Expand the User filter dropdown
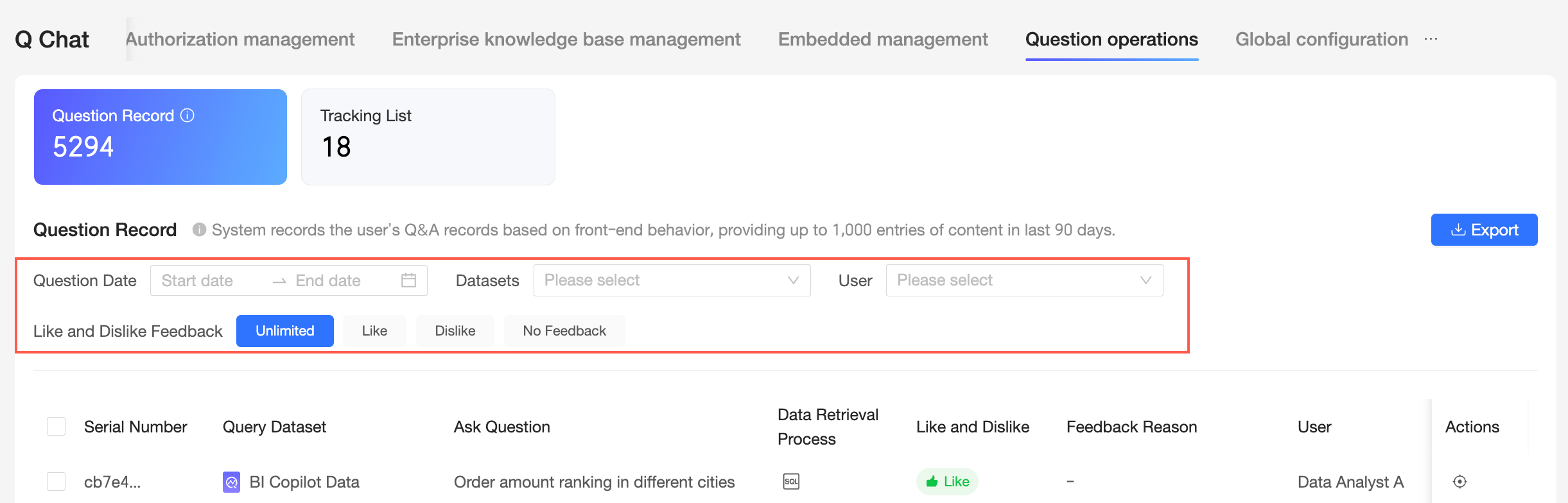This screenshot has width=1568, height=503. coord(1024,280)
